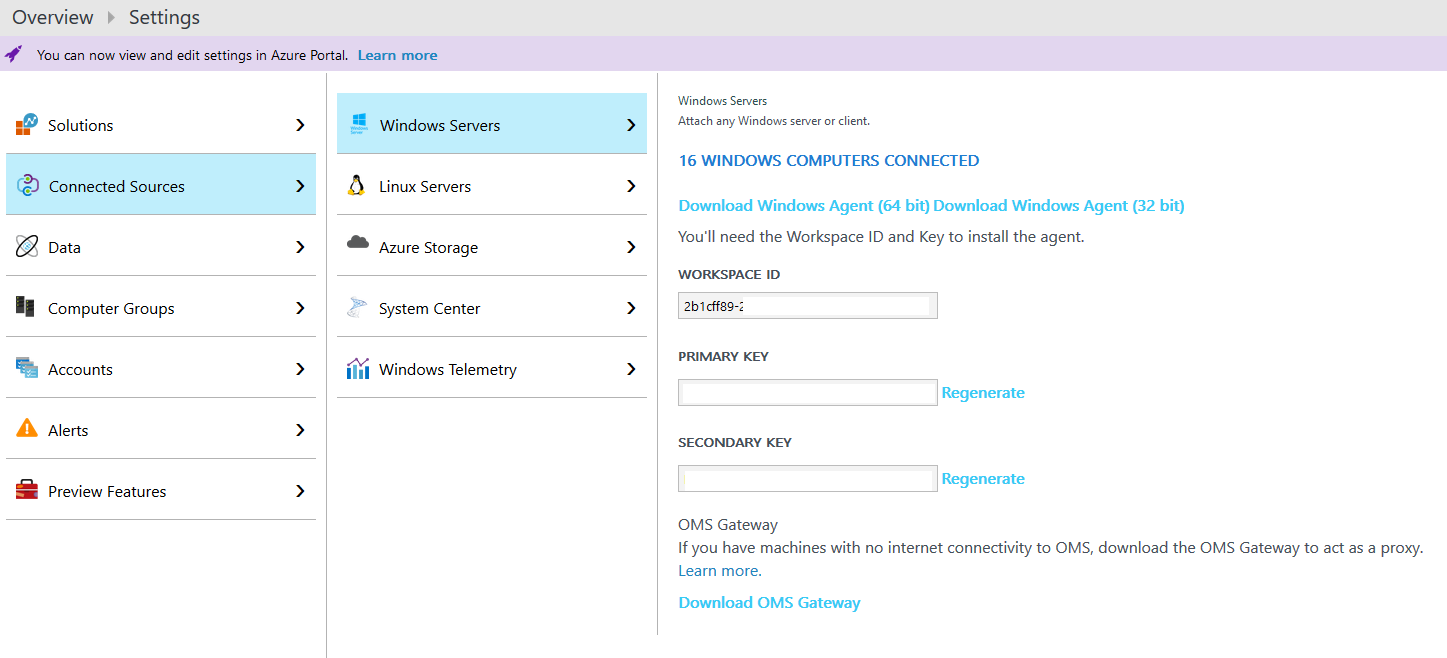Click Download OMS Gateway link
The width and height of the screenshot is (1447, 658).
[x=769, y=603]
